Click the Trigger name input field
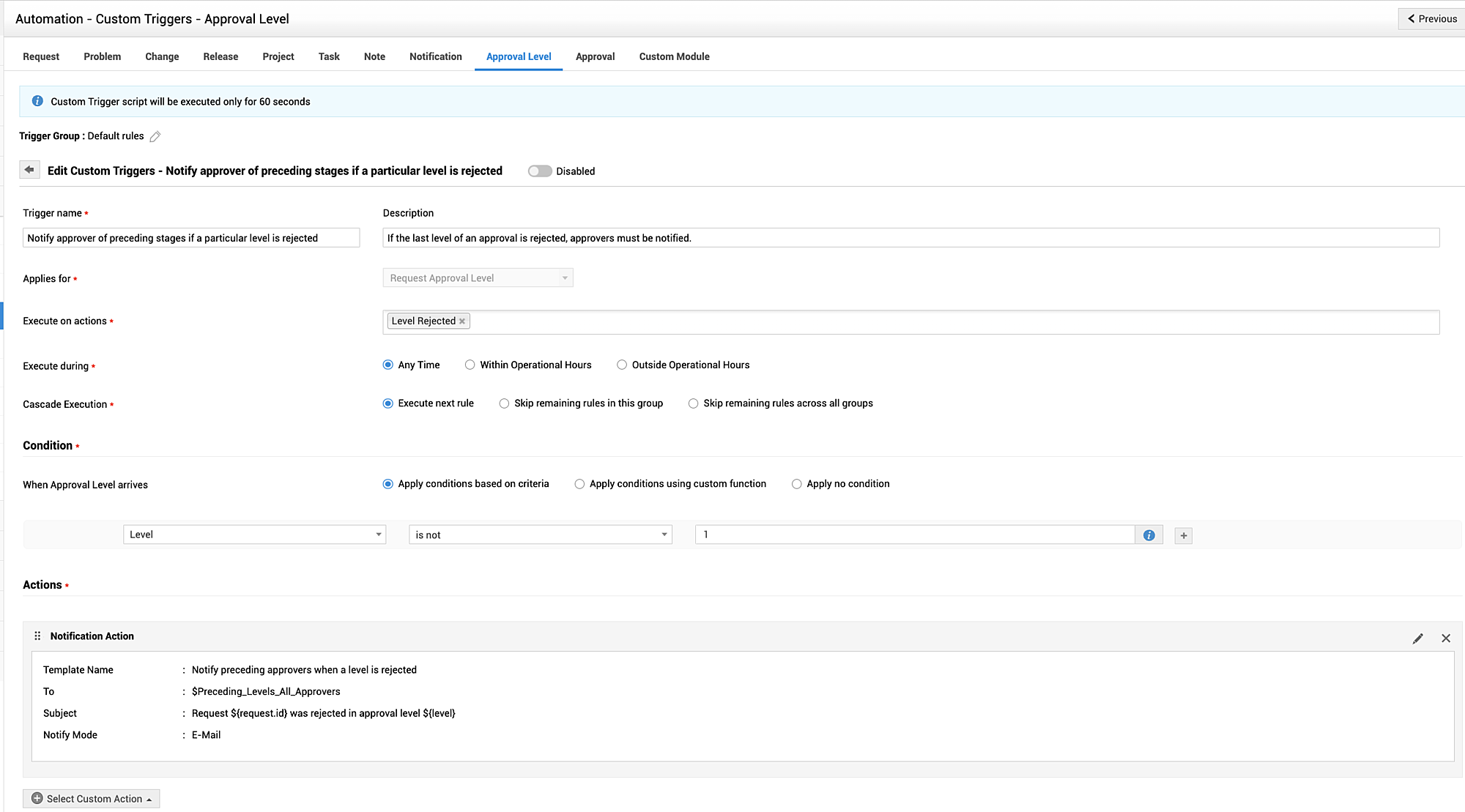1465x812 pixels. pos(190,238)
